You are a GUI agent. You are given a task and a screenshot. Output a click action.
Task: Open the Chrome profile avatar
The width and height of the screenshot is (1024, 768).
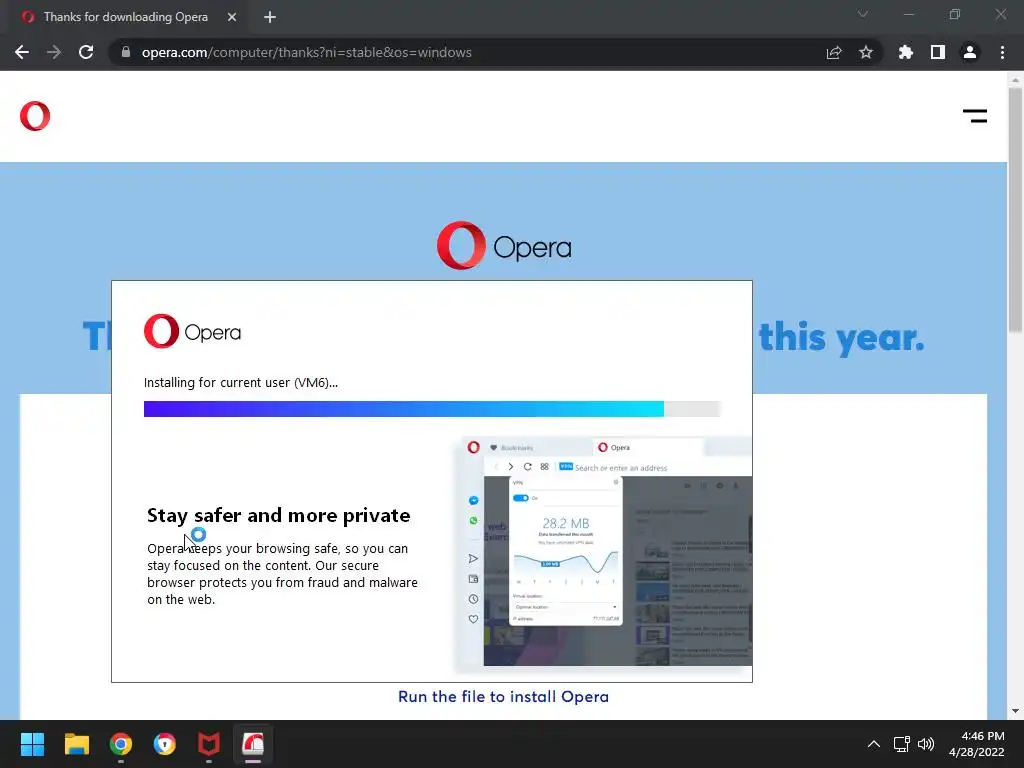coord(970,52)
